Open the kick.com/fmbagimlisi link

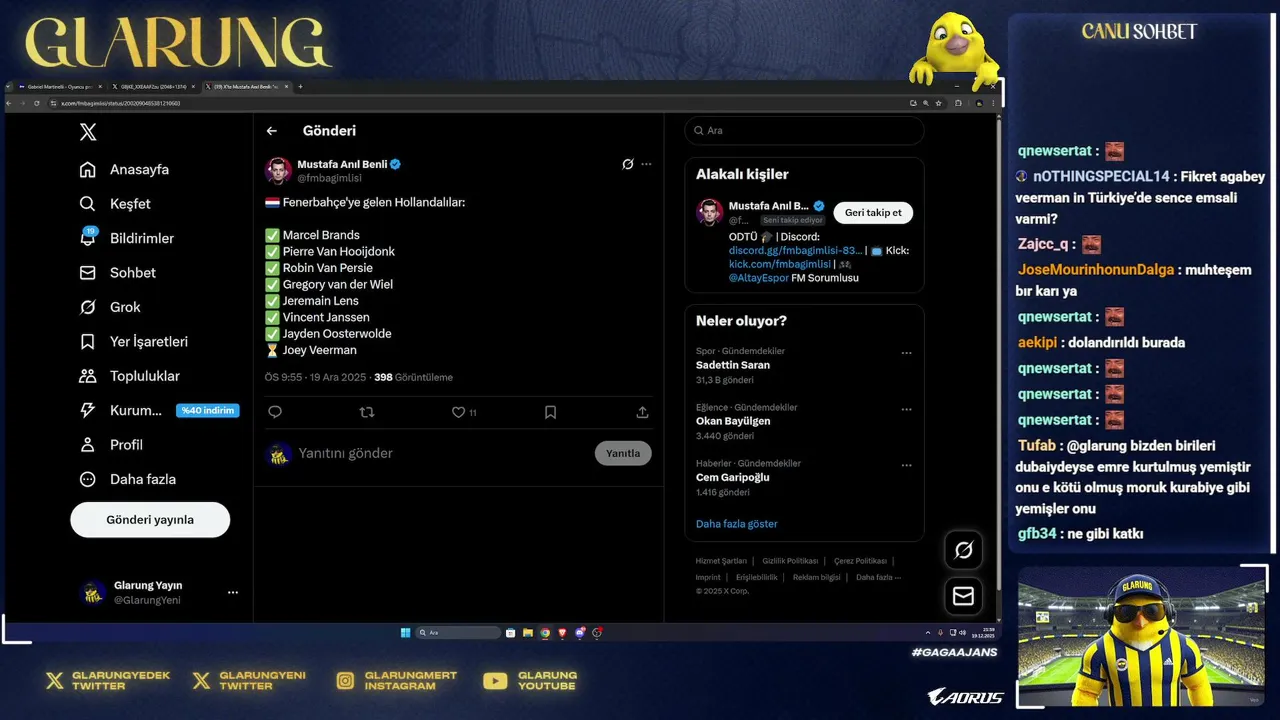780,264
